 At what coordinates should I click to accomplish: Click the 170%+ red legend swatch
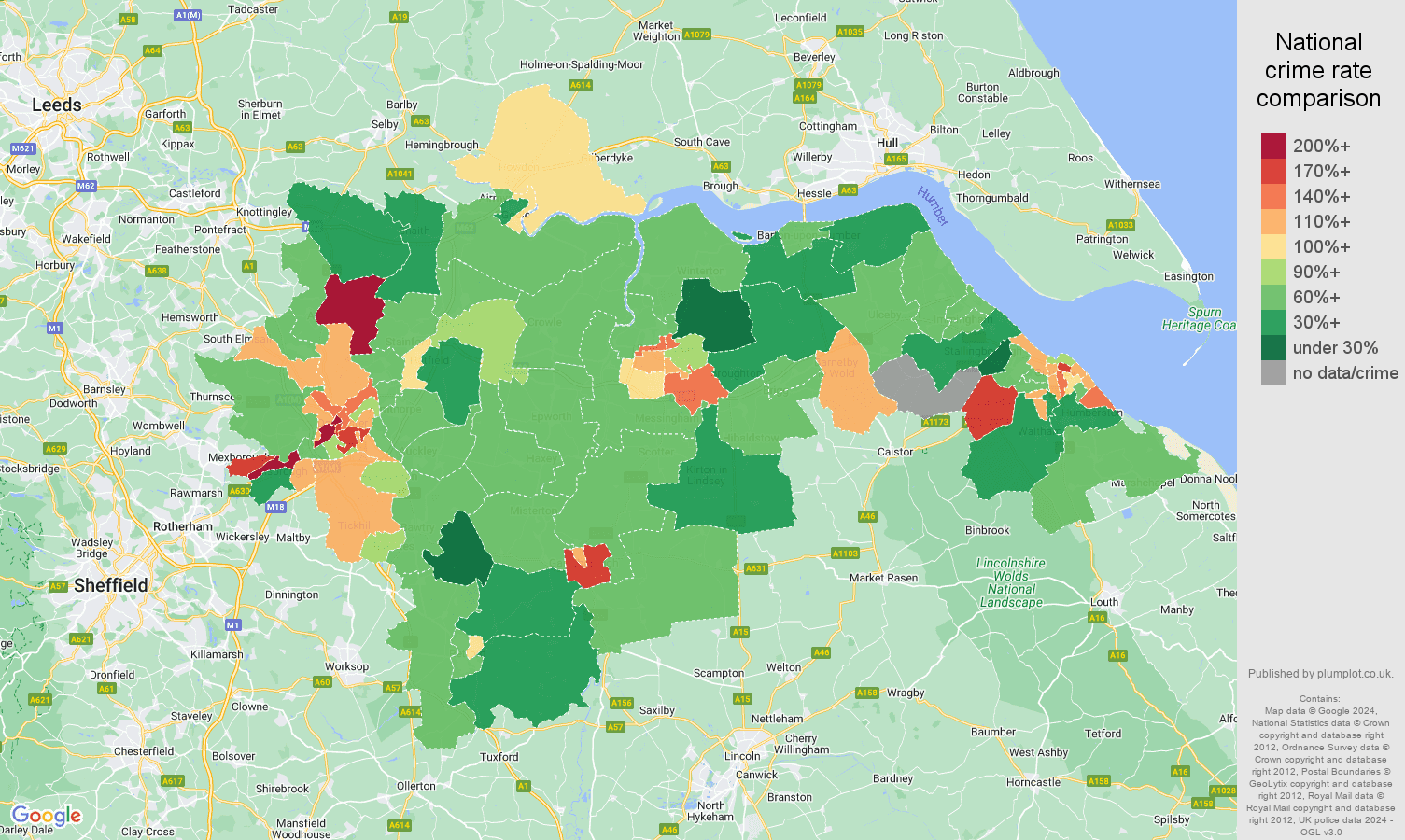1273,172
